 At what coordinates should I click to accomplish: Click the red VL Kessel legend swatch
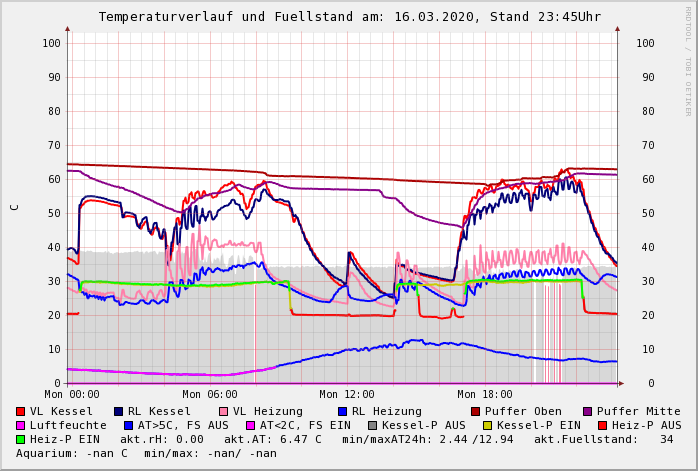tap(21, 411)
